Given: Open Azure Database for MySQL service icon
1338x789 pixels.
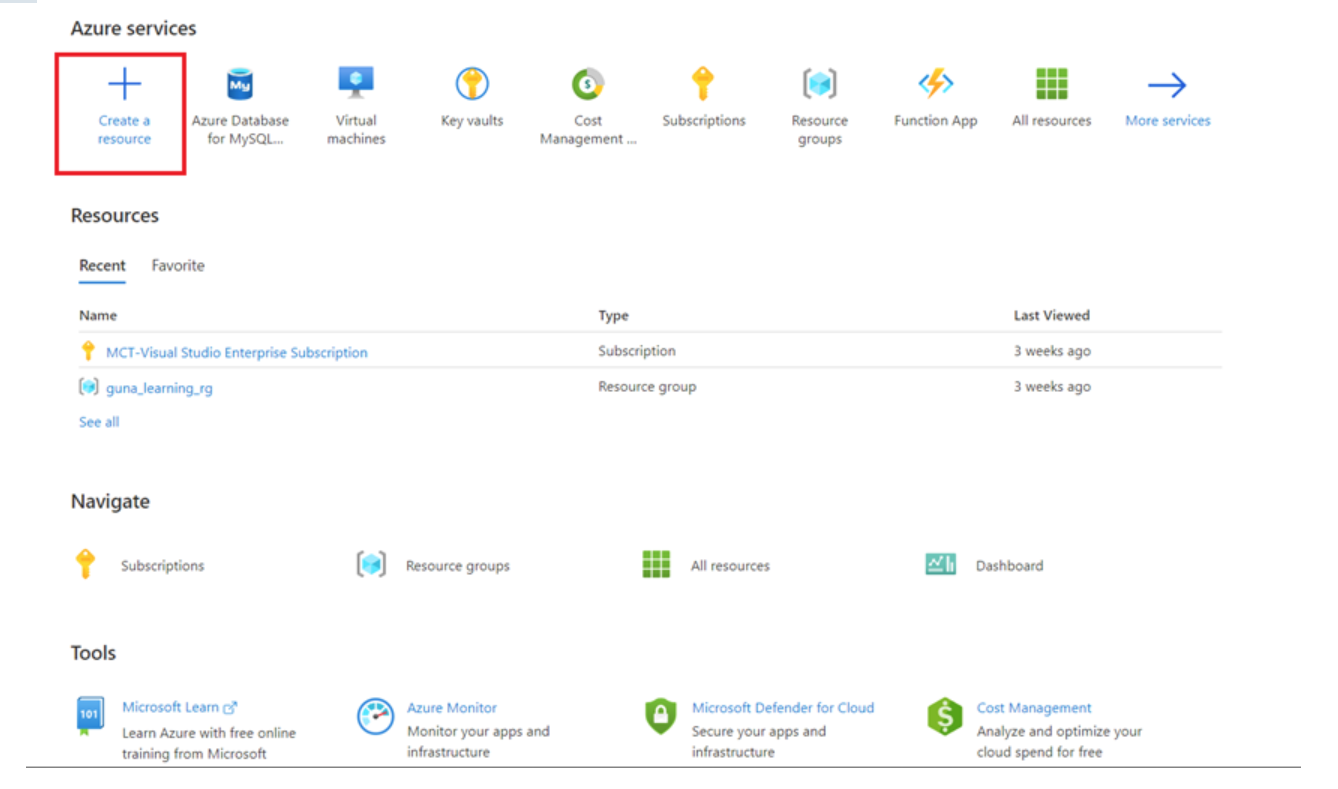Looking at the screenshot, I should (240, 85).
